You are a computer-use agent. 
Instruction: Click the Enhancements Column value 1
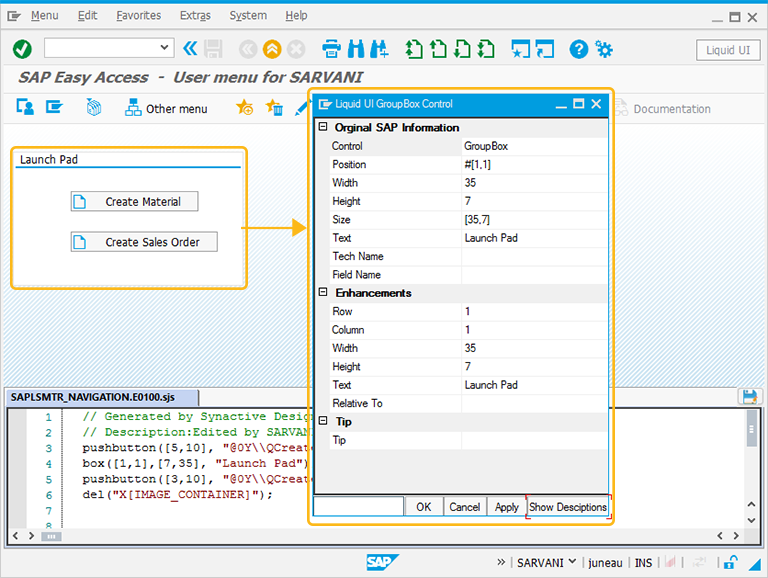click(534, 330)
